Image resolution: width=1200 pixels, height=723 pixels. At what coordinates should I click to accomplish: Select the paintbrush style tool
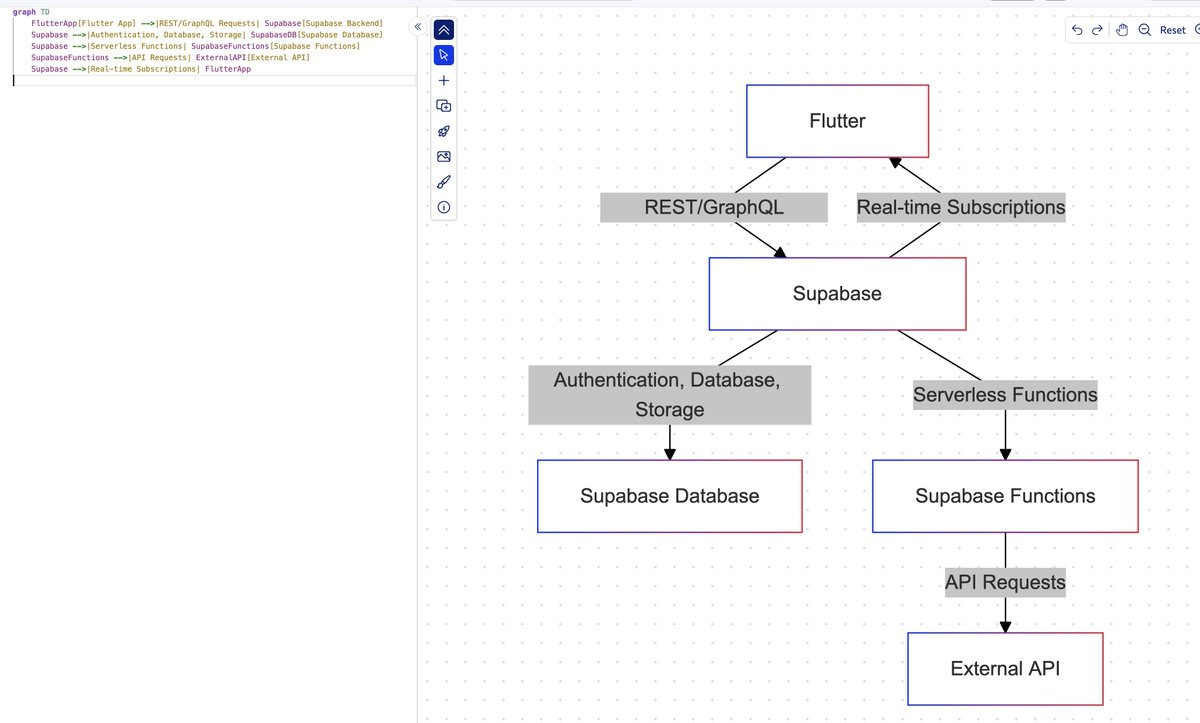point(444,182)
